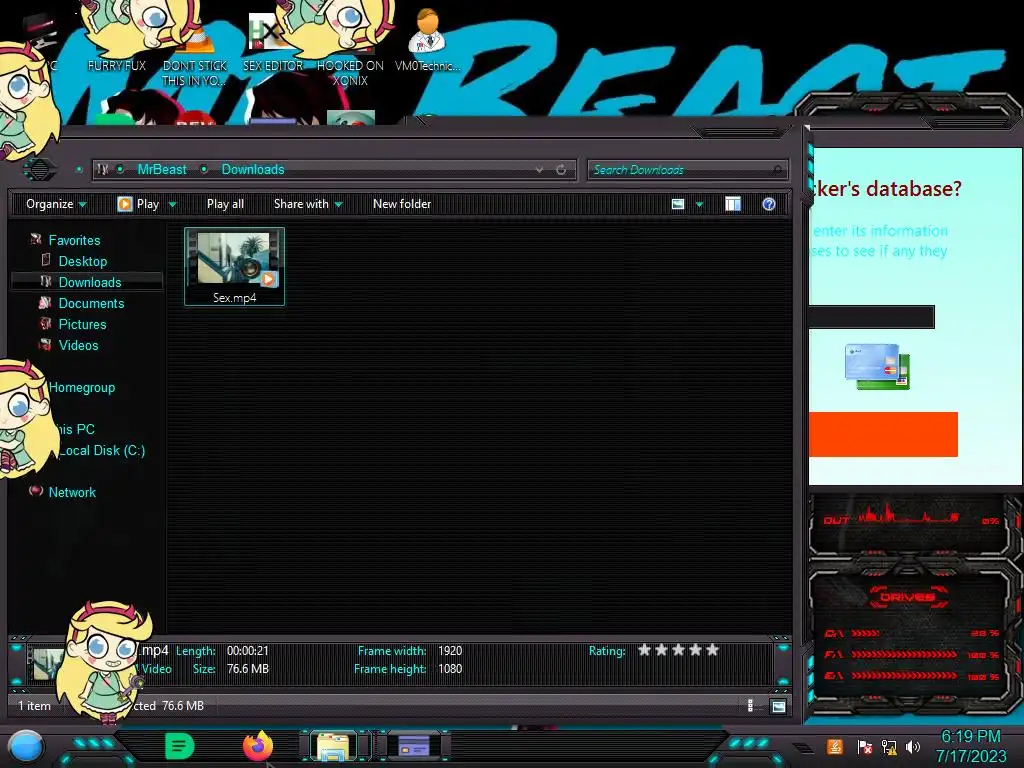This screenshot has height=768, width=1024.
Task: Select Downloads in the navigation pane
Action: 90,282
